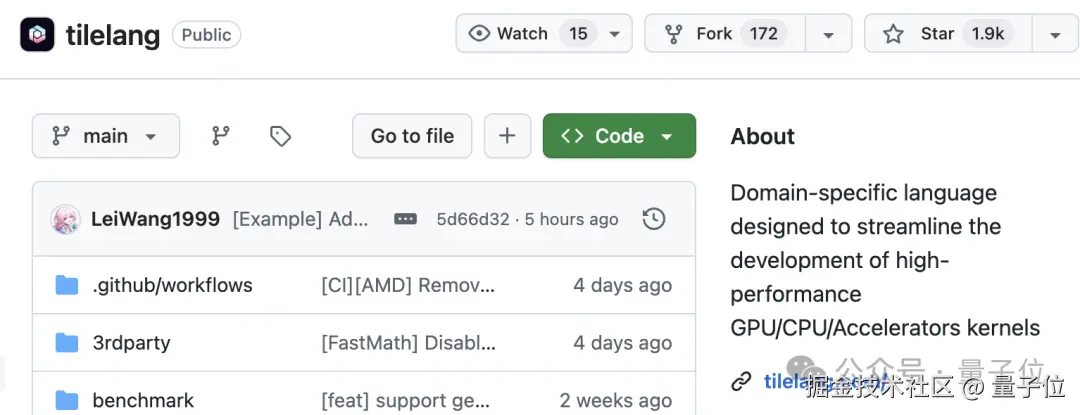Open commit 5d66d32 link

pos(473,219)
